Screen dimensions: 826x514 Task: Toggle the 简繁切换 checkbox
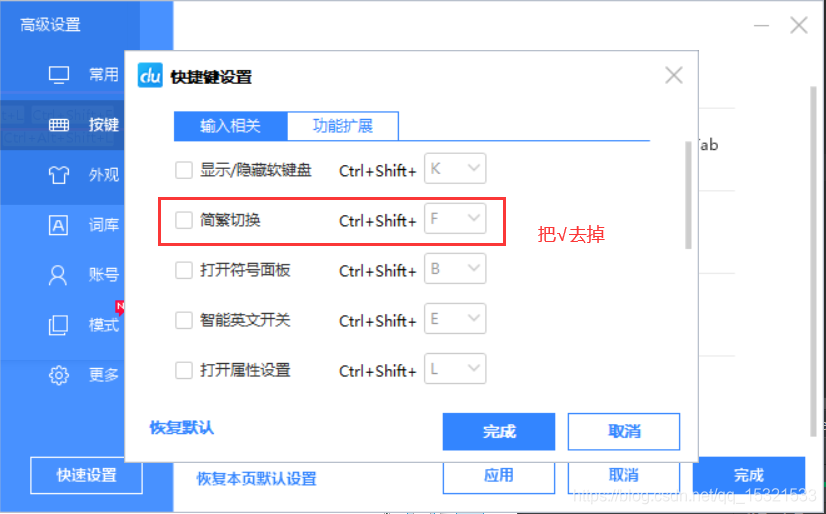[x=184, y=220]
